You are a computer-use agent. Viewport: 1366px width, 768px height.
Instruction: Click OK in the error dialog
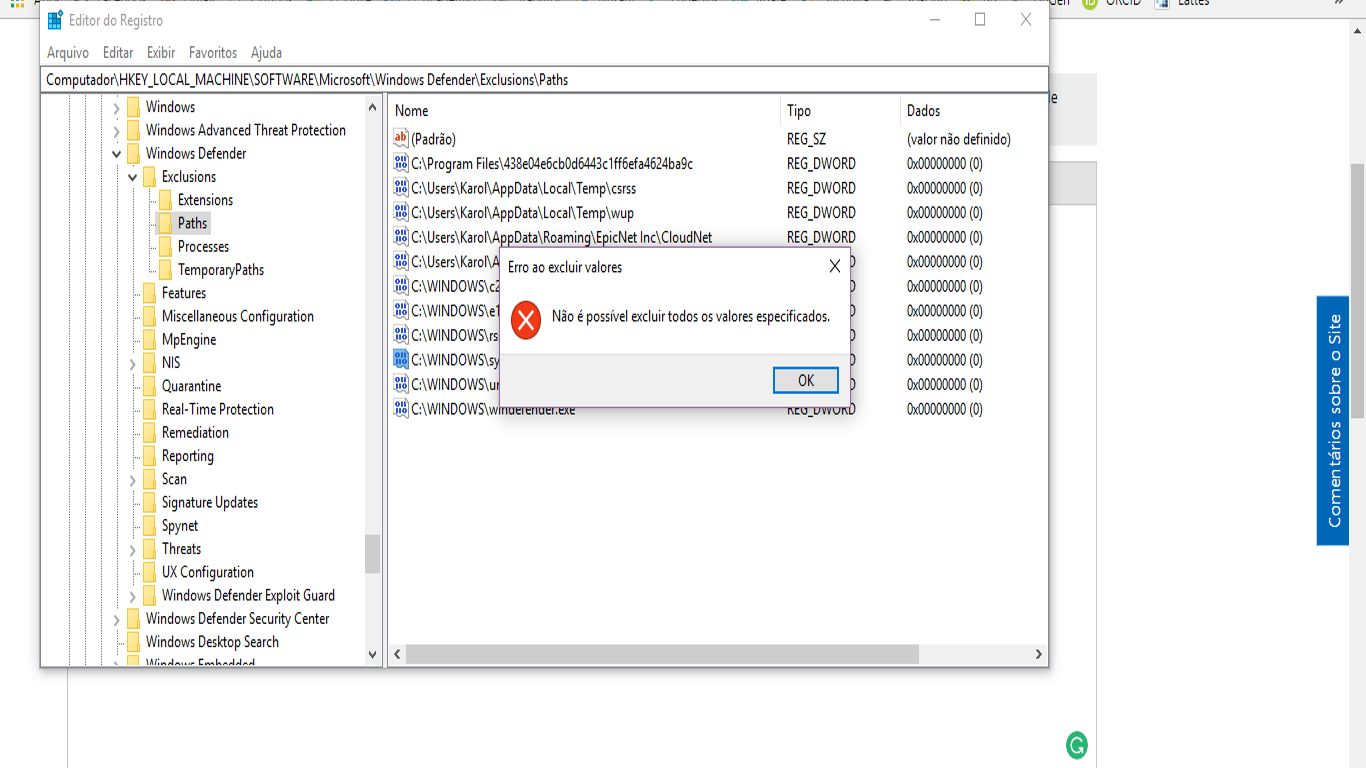pyautogui.click(x=806, y=381)
